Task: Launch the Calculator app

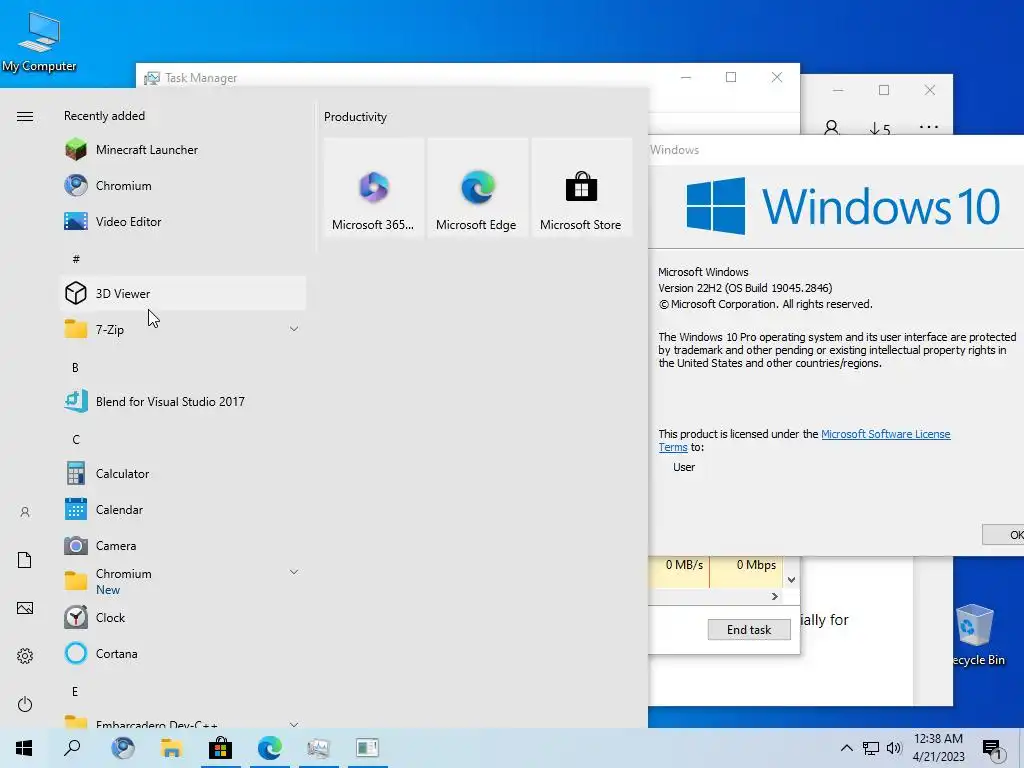Action: tap(183, 473)
